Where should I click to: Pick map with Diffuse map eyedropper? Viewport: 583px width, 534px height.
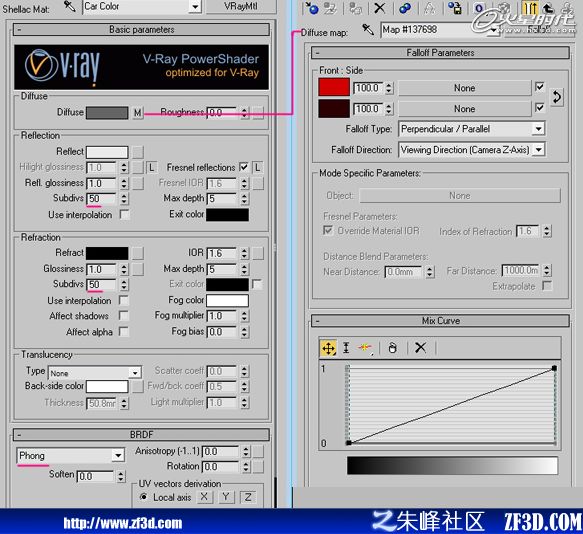coord(367,29)
